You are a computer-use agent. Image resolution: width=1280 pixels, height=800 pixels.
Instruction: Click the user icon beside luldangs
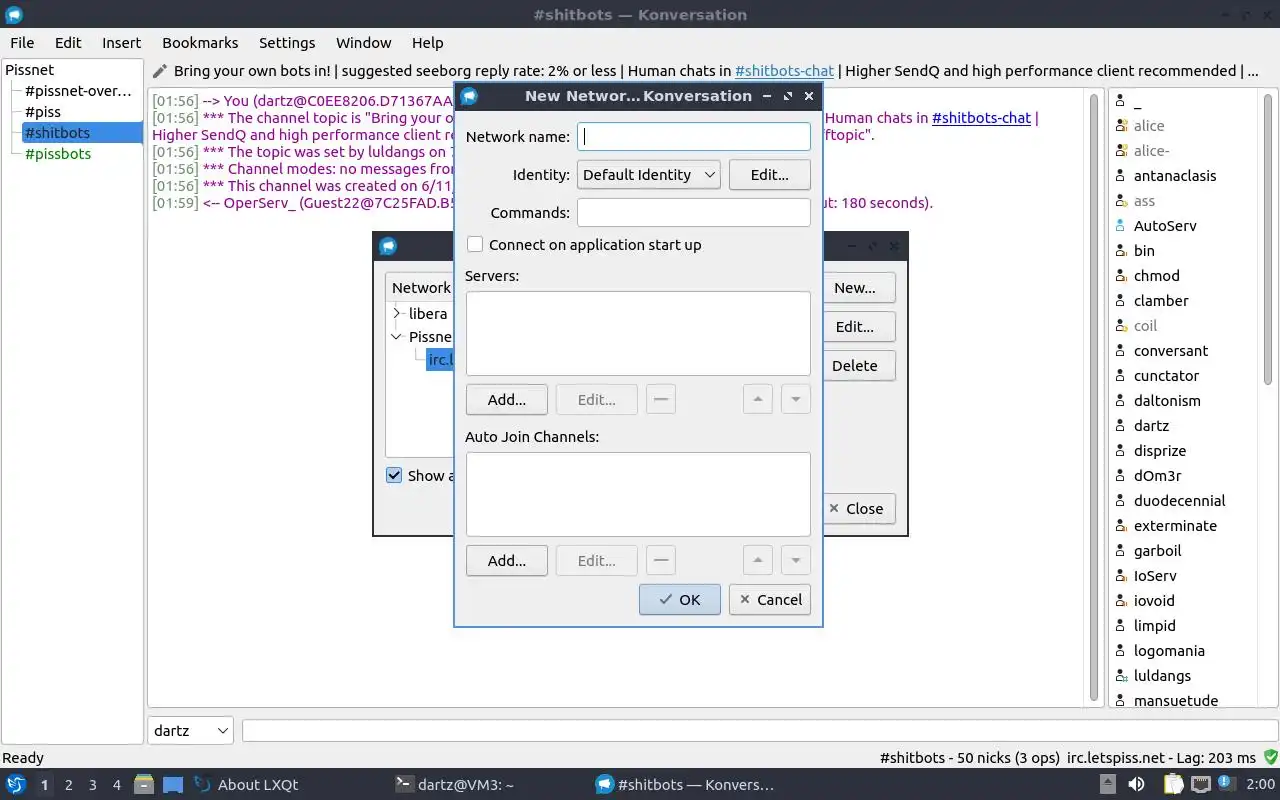(1121, 676)
